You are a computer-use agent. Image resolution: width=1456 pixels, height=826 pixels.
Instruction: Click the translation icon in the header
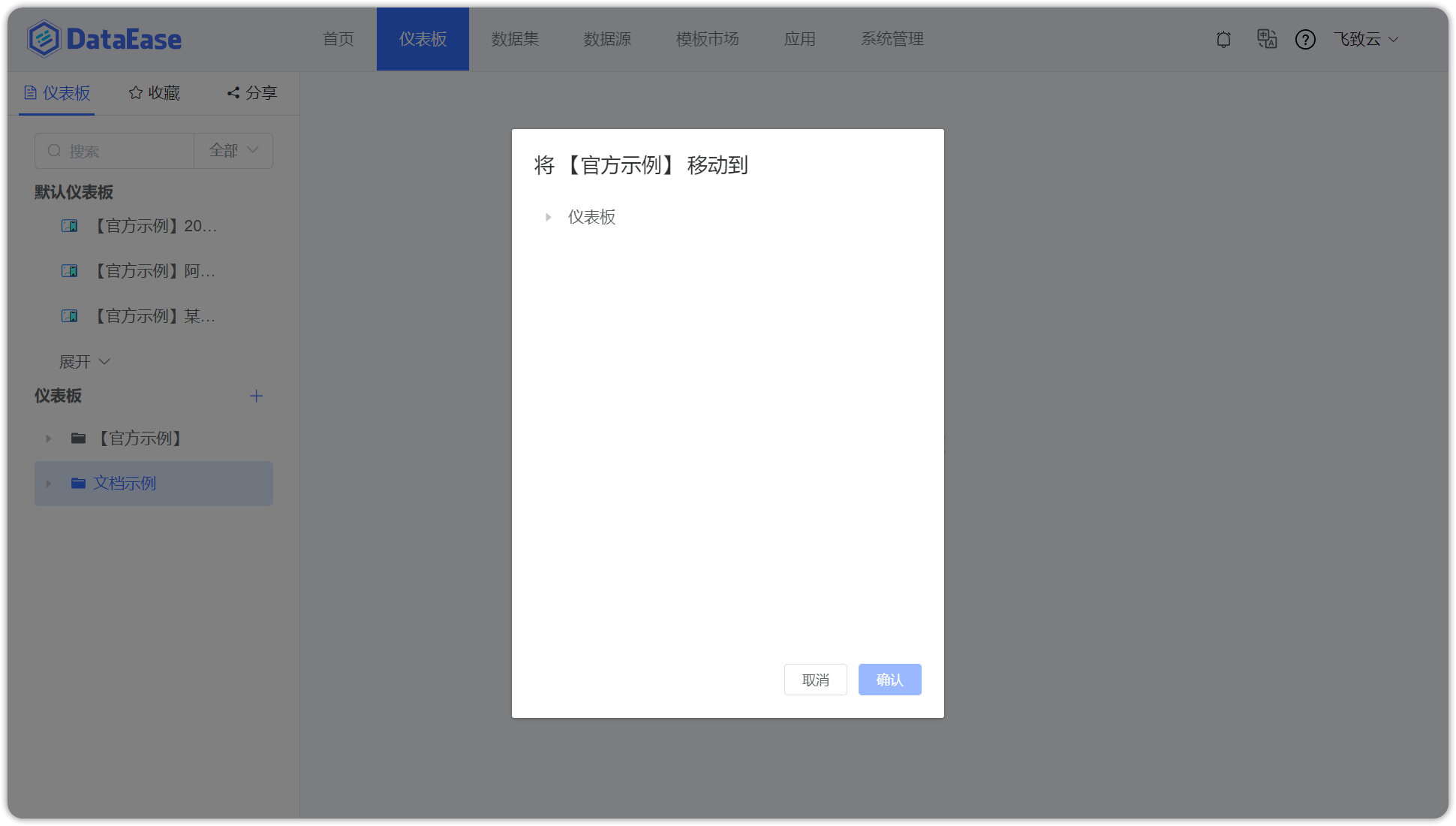[x=1267, y=39]
